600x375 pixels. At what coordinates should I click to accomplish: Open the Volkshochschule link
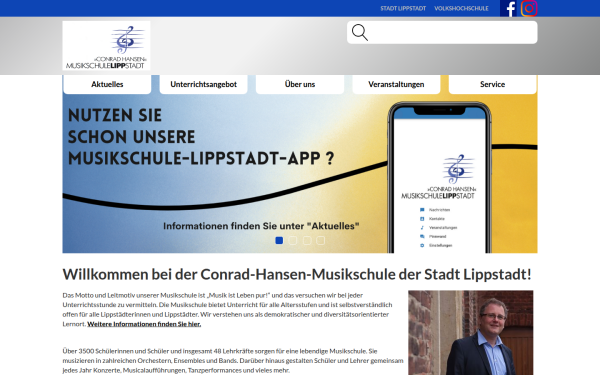[461, 8]
